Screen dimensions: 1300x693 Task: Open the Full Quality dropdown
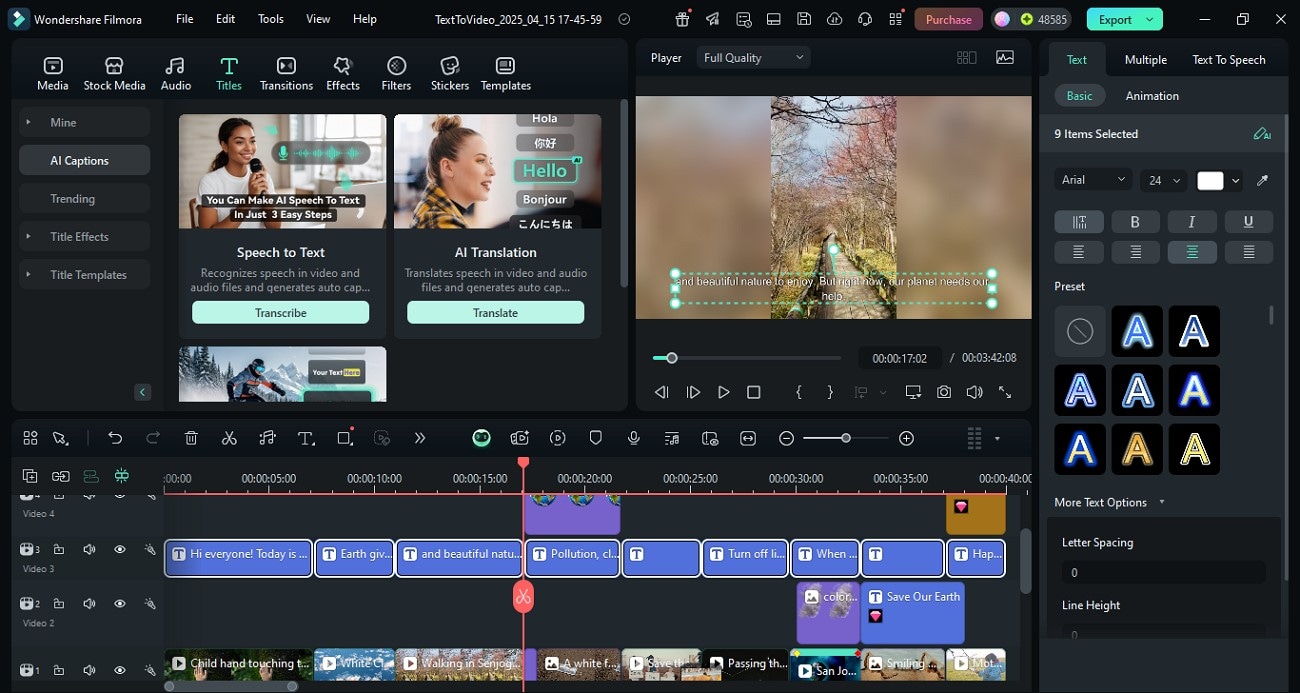pyautogui.click(x=753, y=58)
